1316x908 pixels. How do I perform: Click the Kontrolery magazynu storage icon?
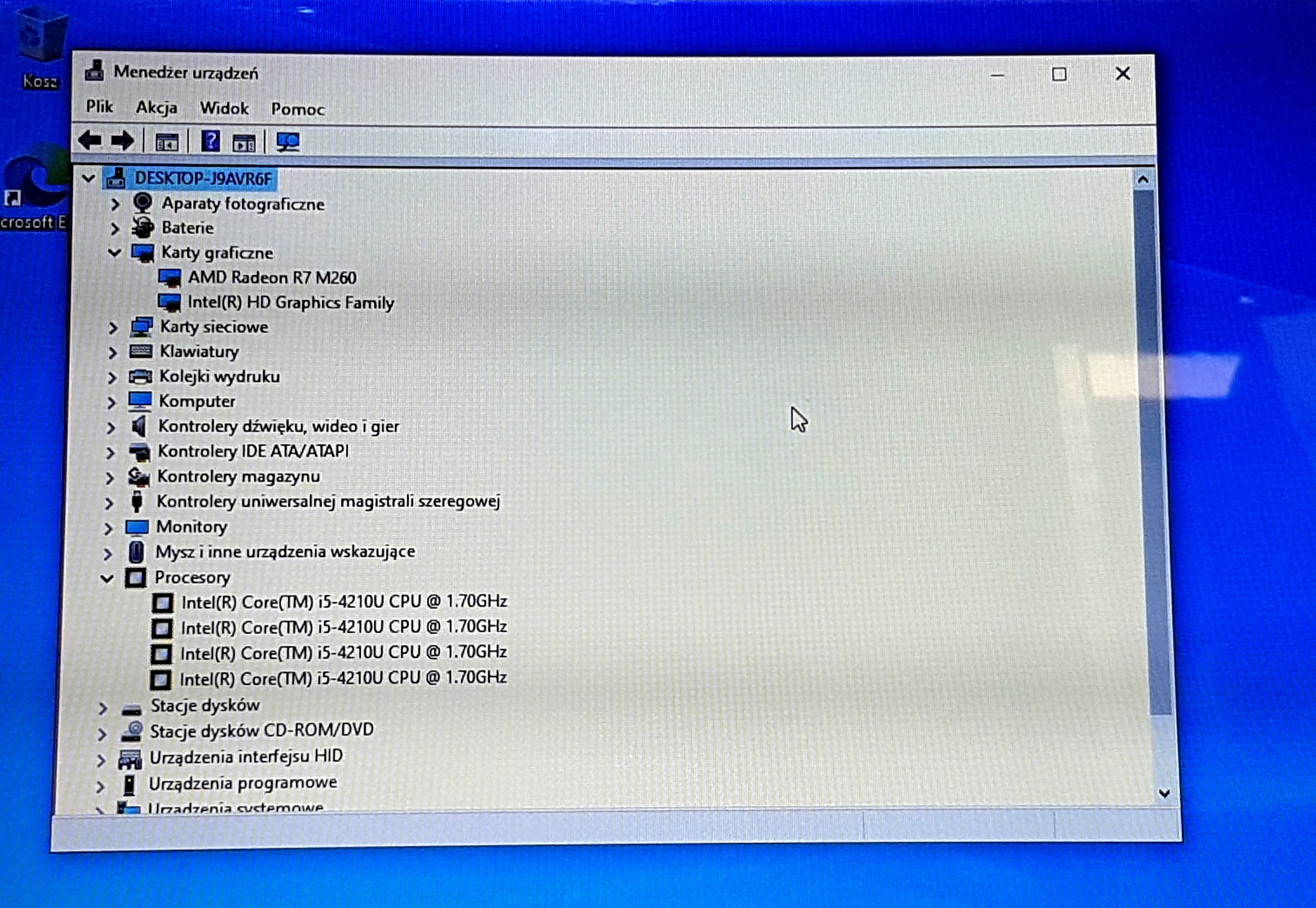point(138,477)
